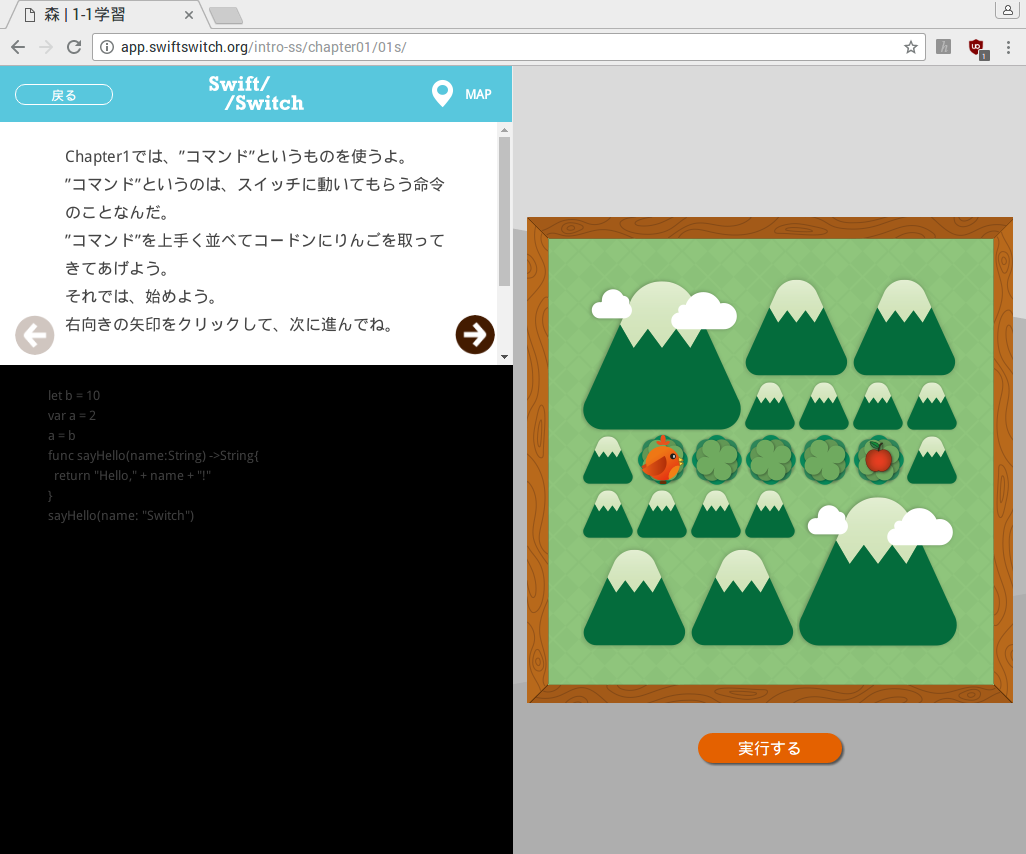1026x854 pixels.
Task: Click the grayed left arrow icon
Action: 35,335
